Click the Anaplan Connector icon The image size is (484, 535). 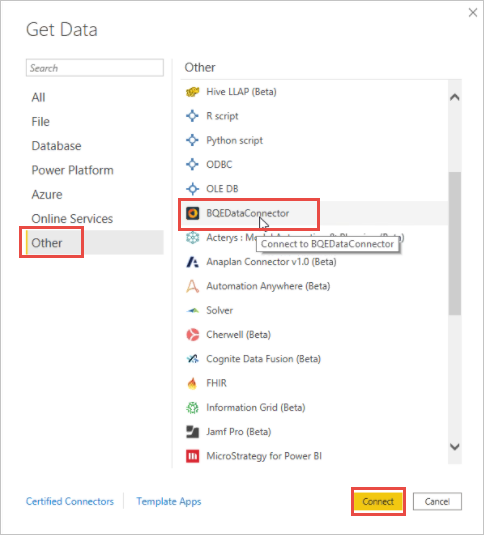pyautogui.click(x=192, y=262)
